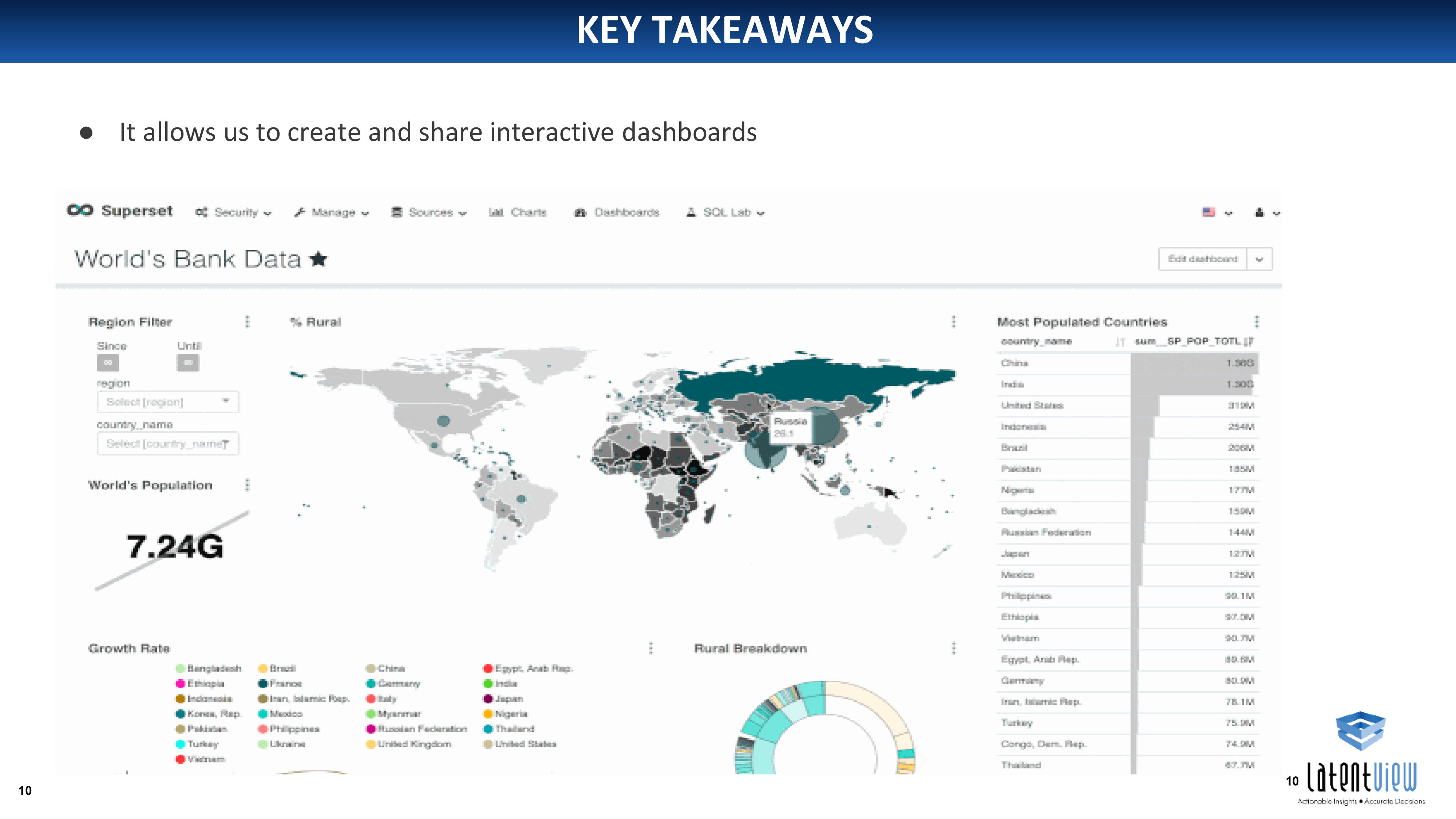The height and width of the screenshot is (819, 1456).
Task: Click the India row in table
Action: (x=1128, y=384)
